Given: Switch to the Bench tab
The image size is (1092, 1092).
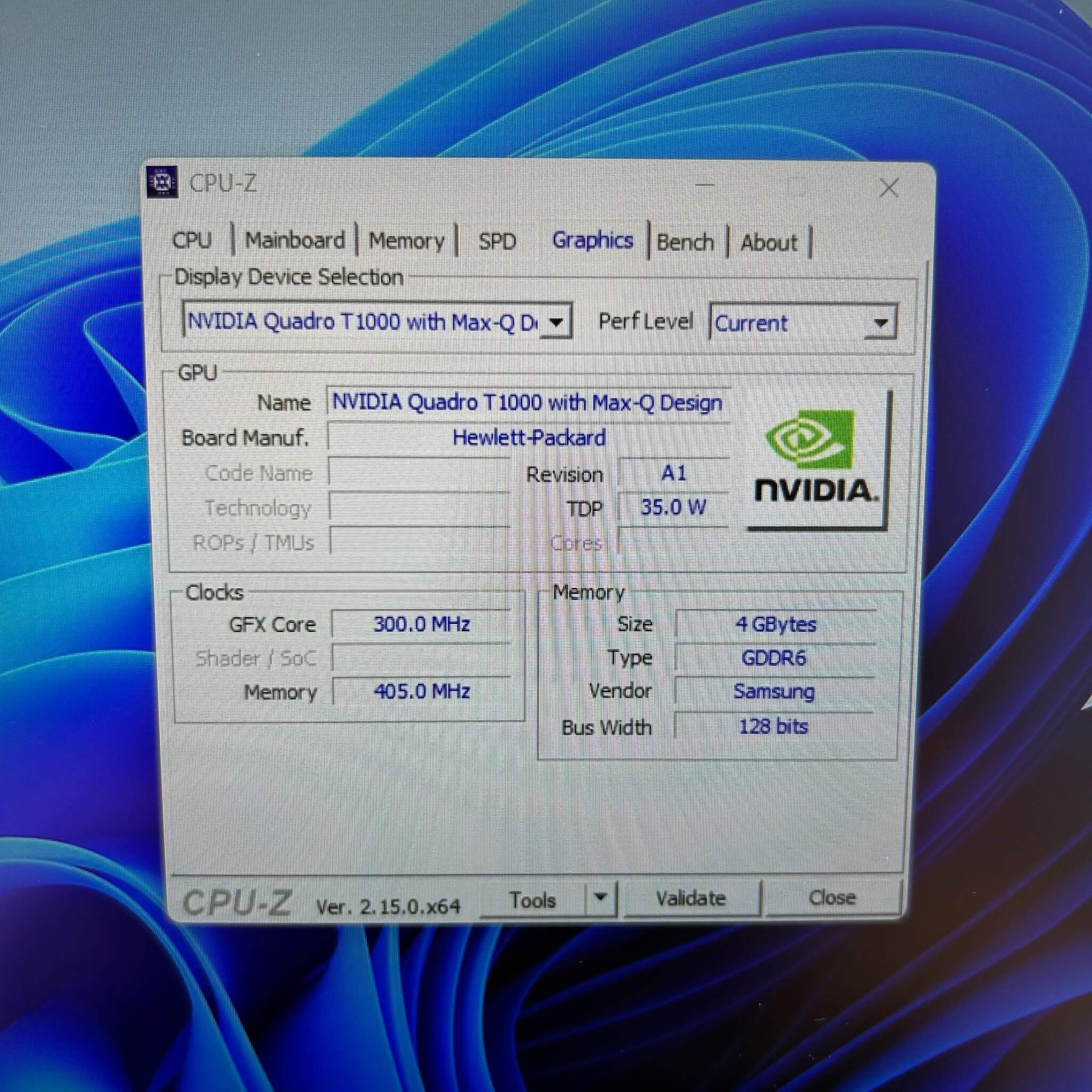Looking at the screenshot, I should (x=685, y=243).
